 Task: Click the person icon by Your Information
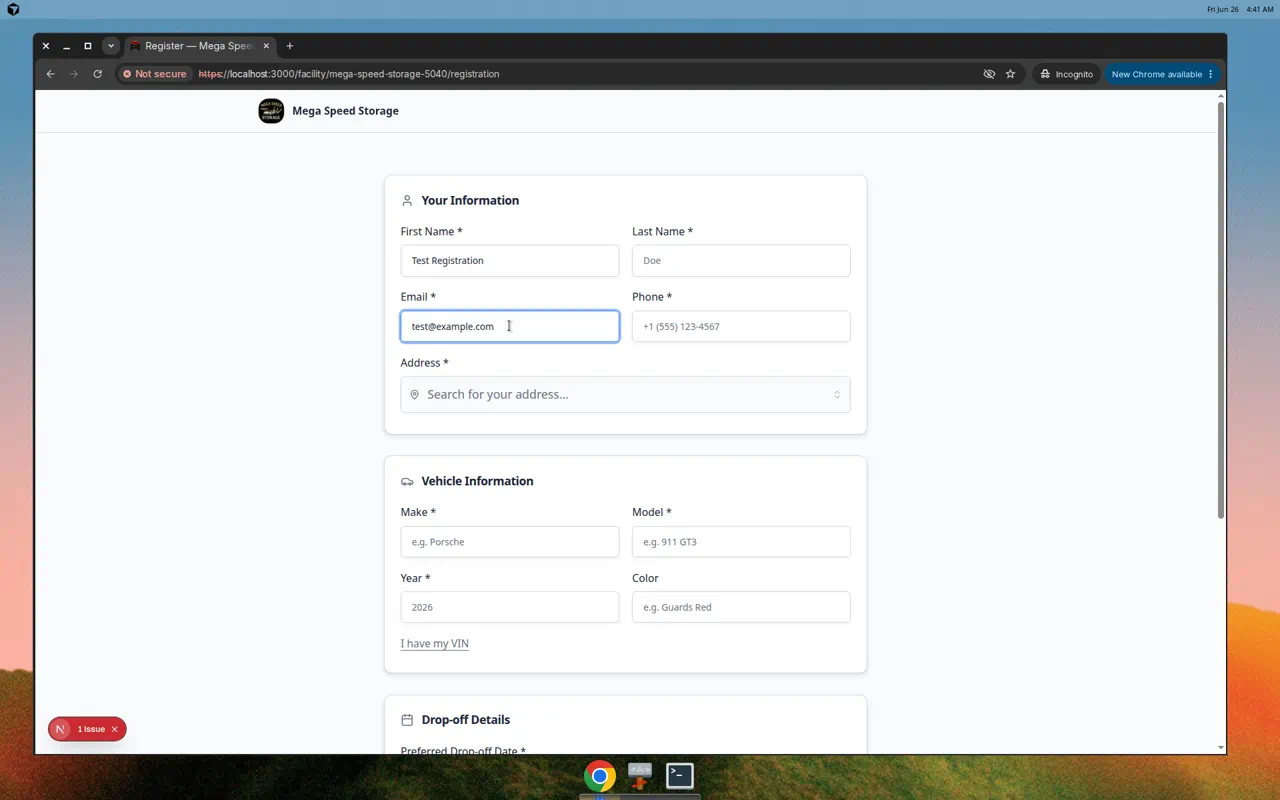point(407,201)
